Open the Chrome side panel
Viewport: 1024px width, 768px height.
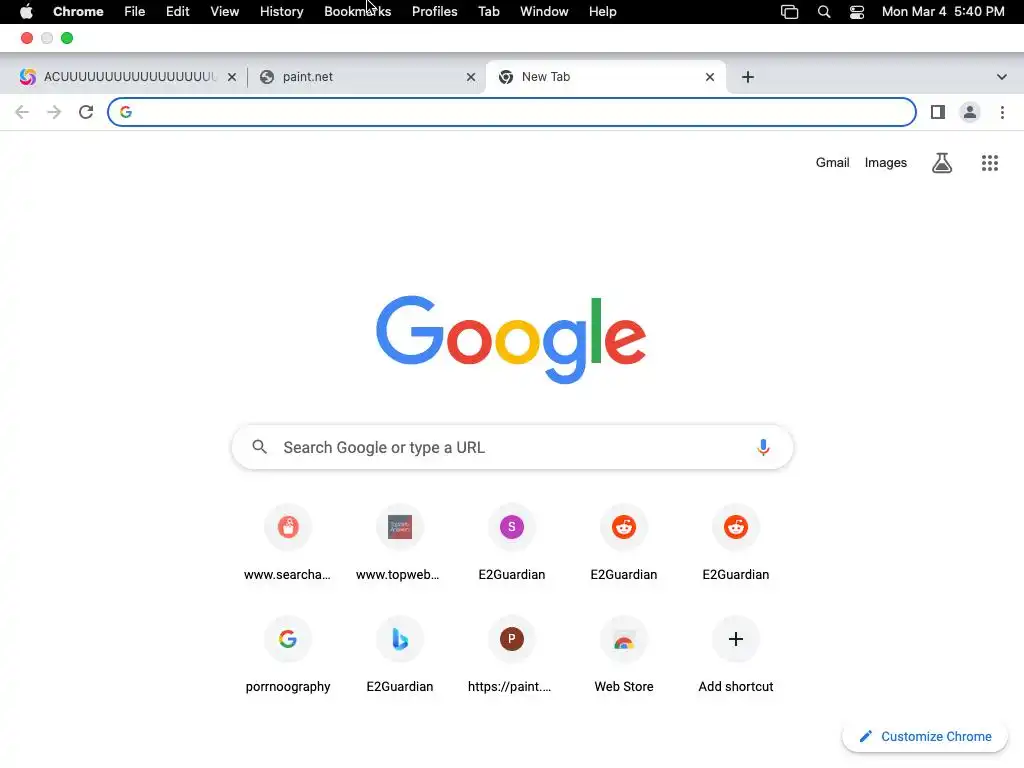click(x=938, y=112)
